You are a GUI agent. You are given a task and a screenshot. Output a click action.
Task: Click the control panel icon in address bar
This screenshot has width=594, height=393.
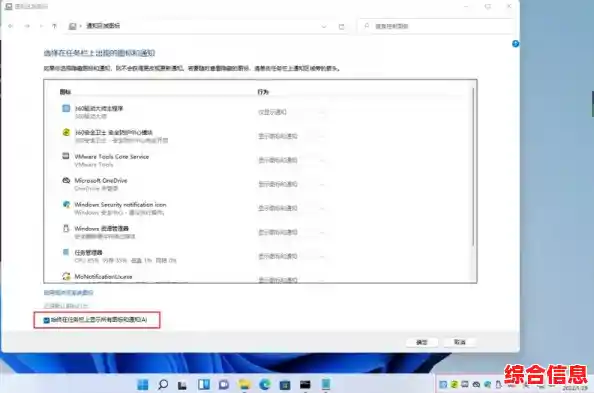click(72, 26)
